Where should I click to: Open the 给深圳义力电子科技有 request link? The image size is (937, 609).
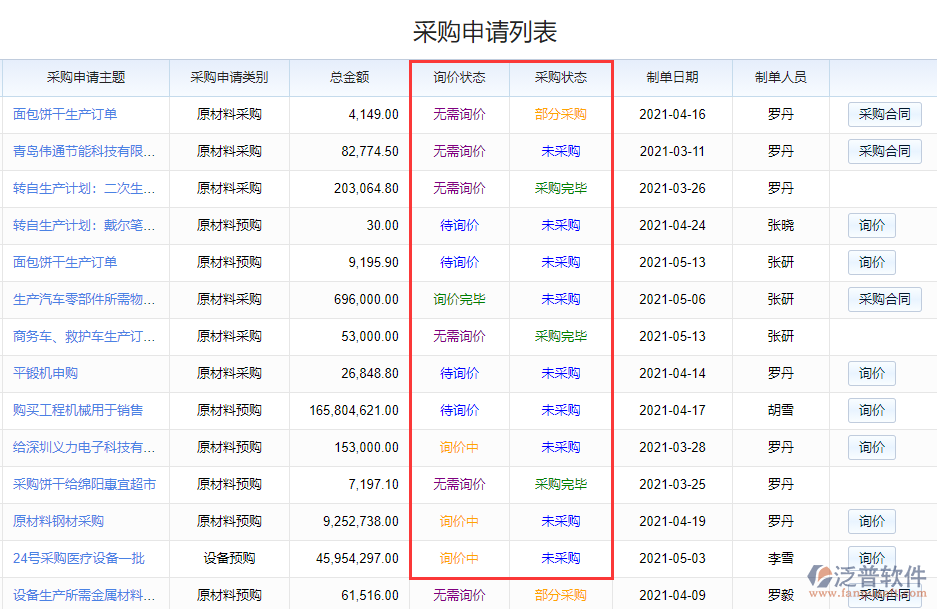[84, 447]
